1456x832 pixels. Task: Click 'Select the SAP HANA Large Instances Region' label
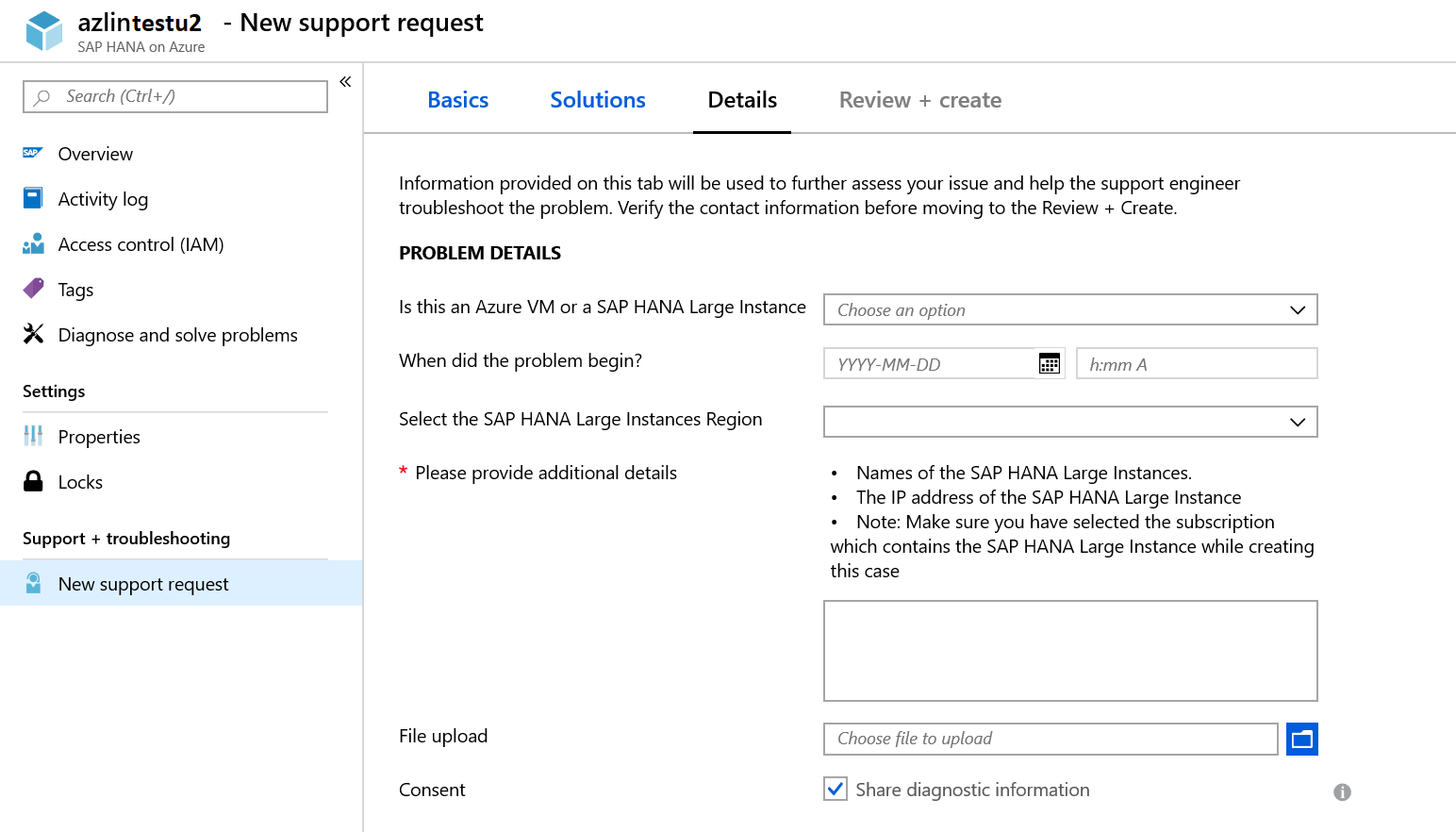581,419
